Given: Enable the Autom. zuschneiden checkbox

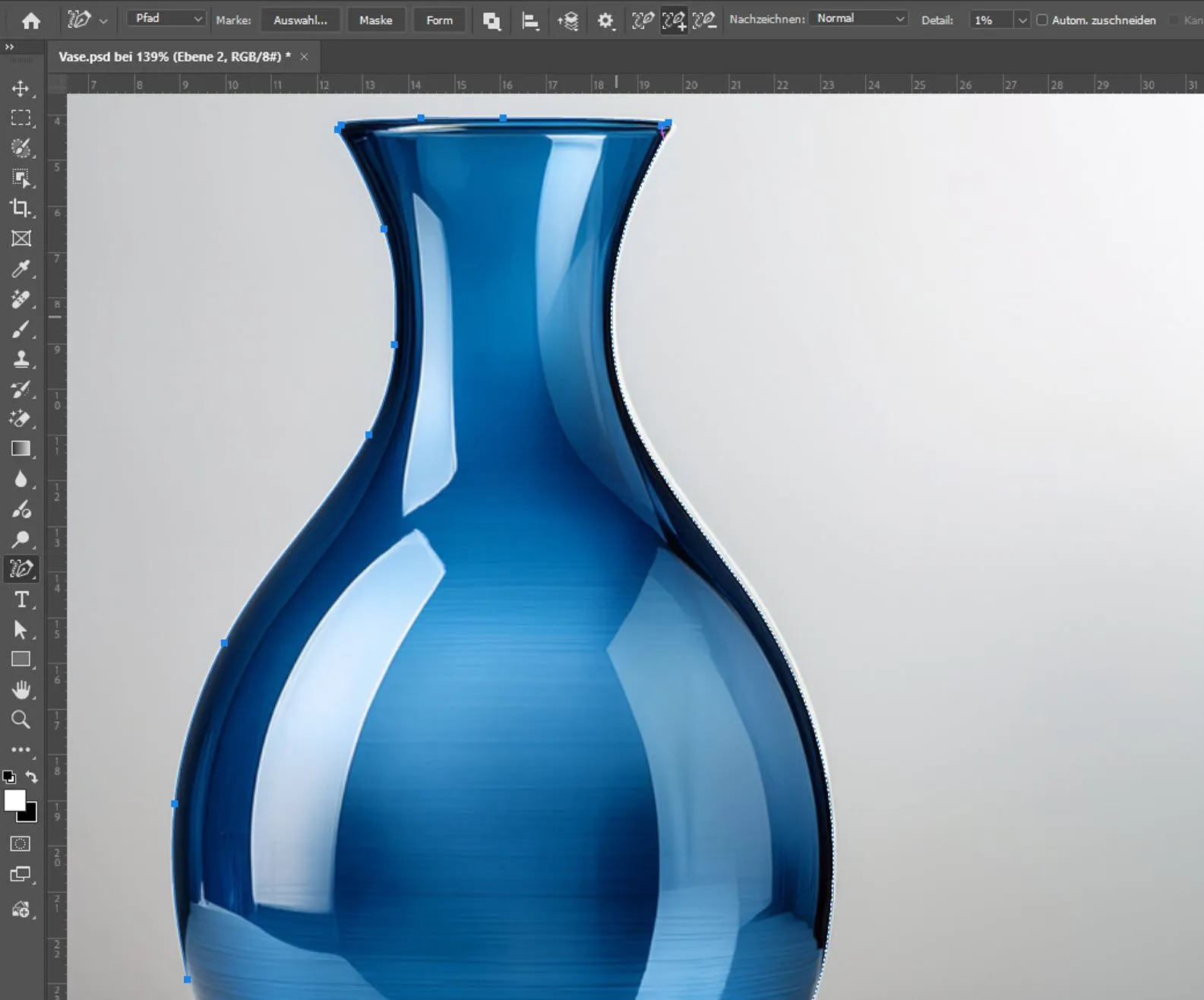Looking at the screenshot, I should [x=1042, y=21].
